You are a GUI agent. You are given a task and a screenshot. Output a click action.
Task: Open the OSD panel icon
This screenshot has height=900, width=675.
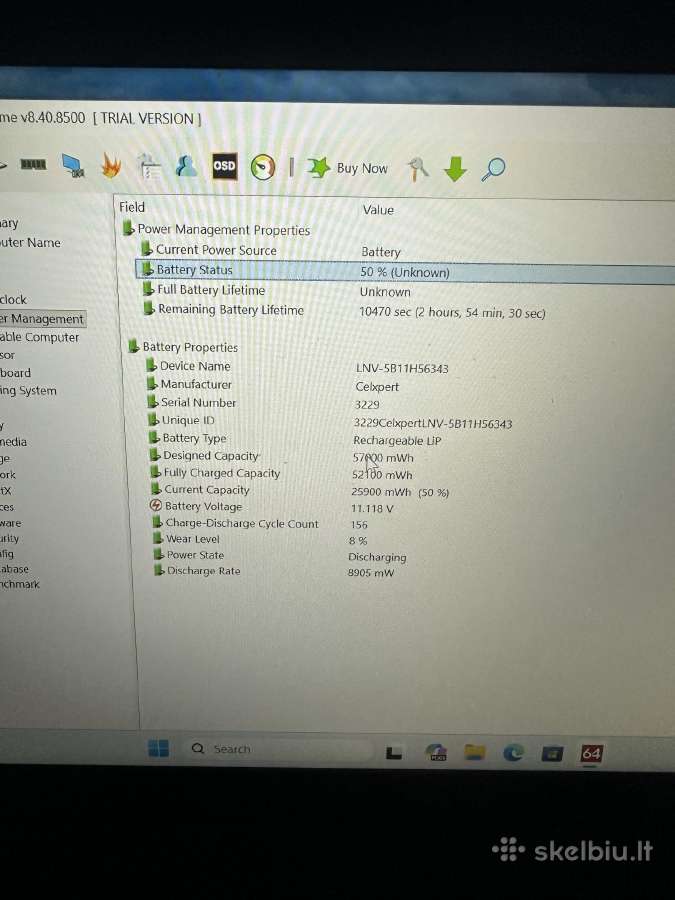click(x=224, y=166)
